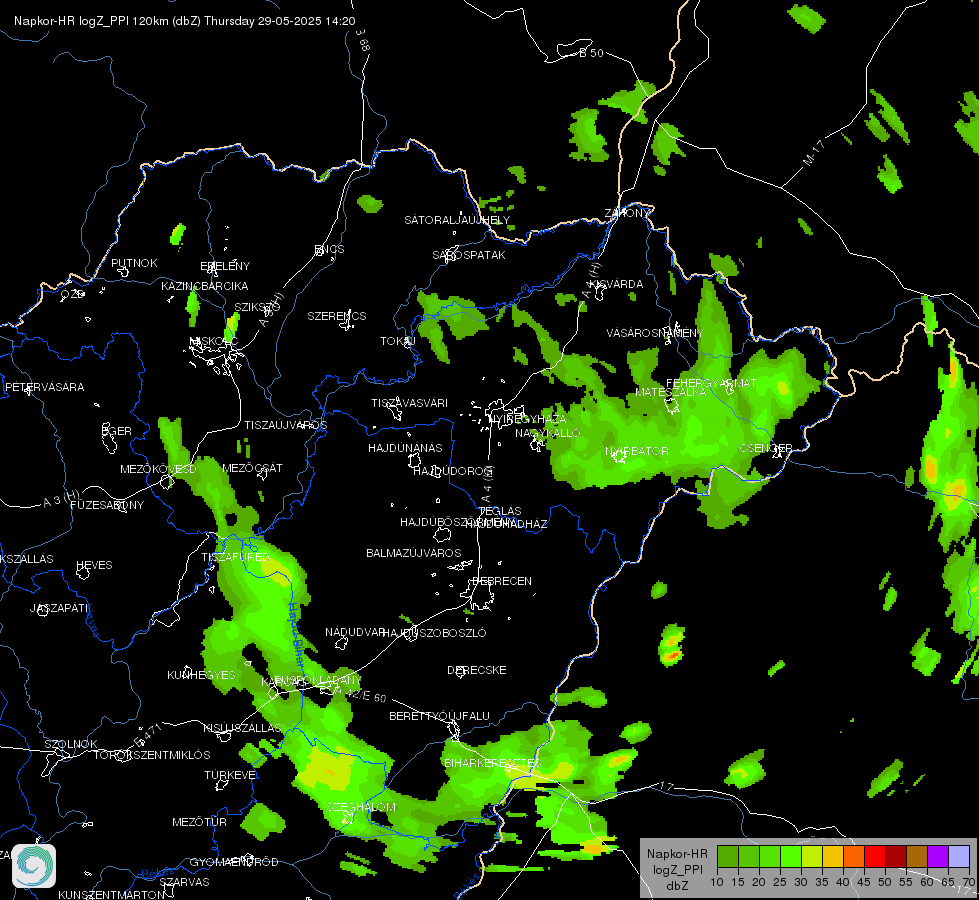Click the SZARVAS town label
This screenshot has height=900, width=979.
pyautogui.click(x=184, y=882)
